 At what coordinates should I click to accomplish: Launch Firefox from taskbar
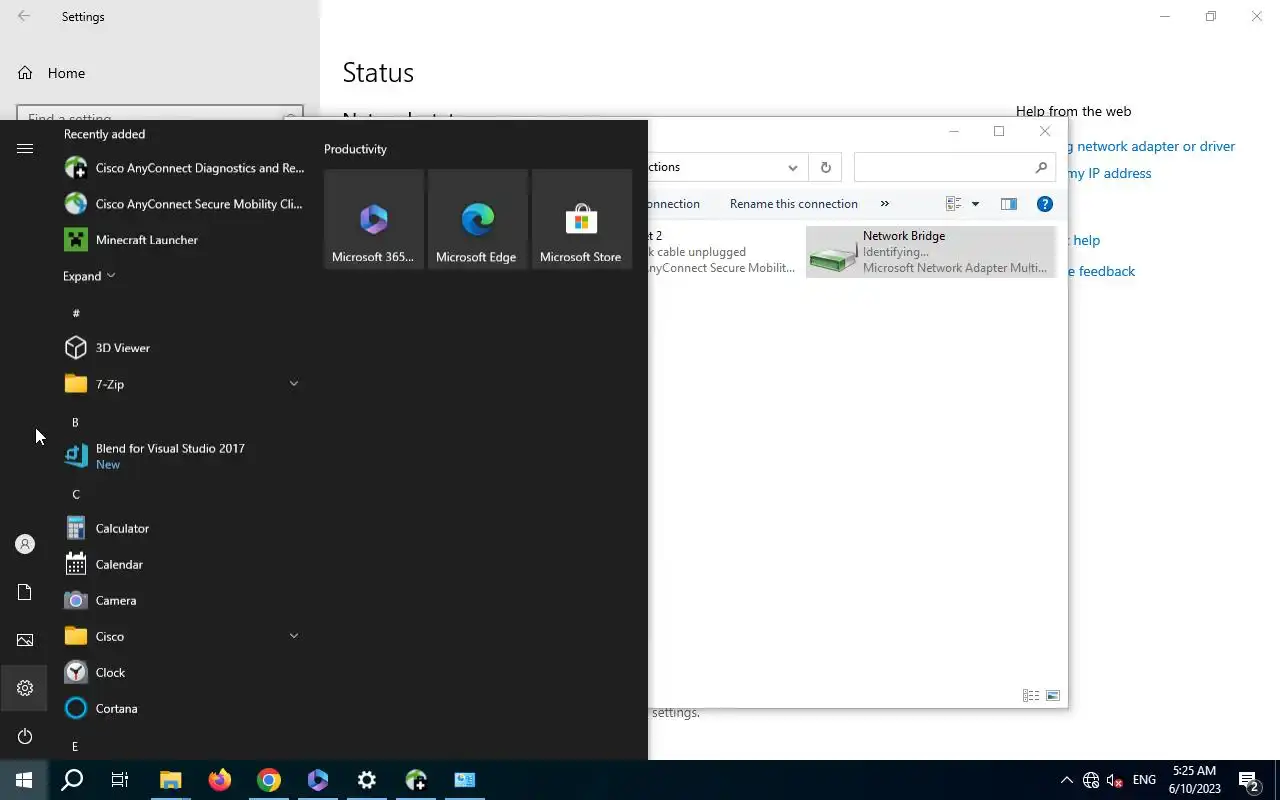220,780
